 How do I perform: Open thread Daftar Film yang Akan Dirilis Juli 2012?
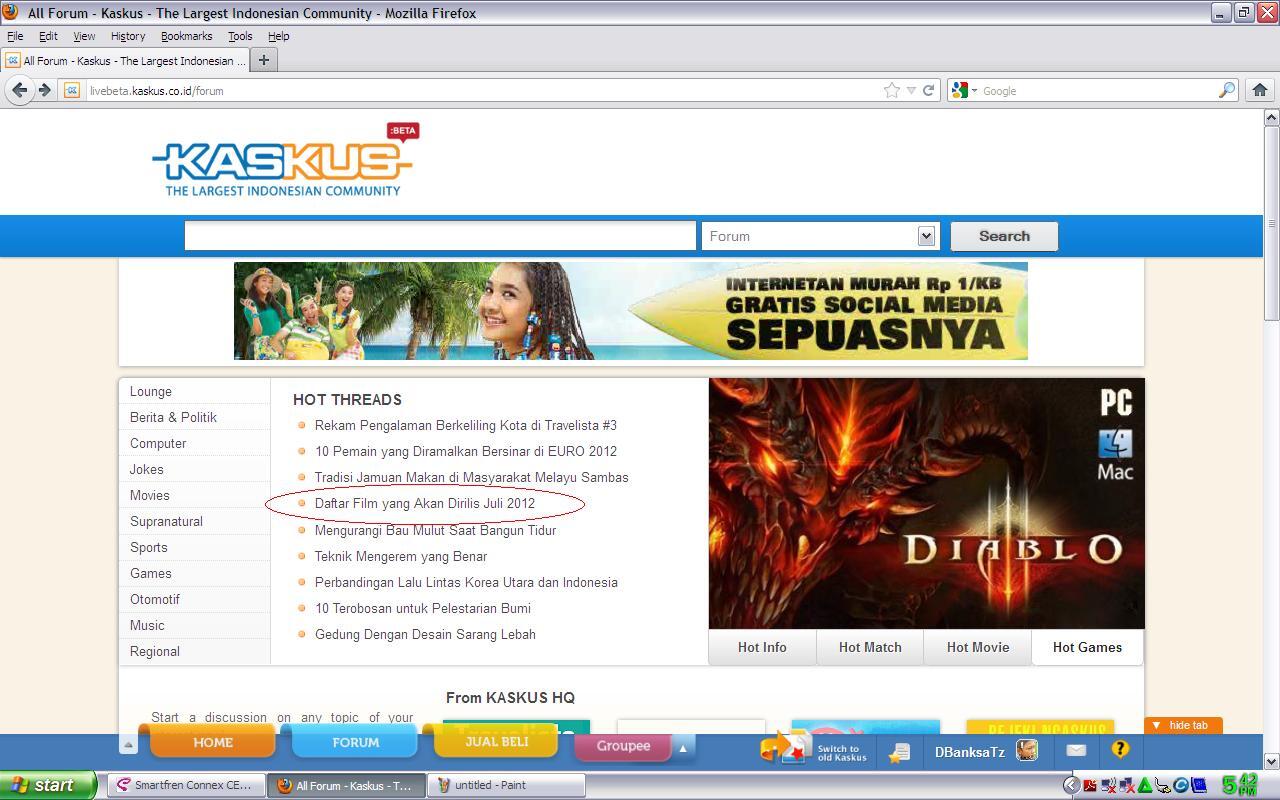(425, 503)
